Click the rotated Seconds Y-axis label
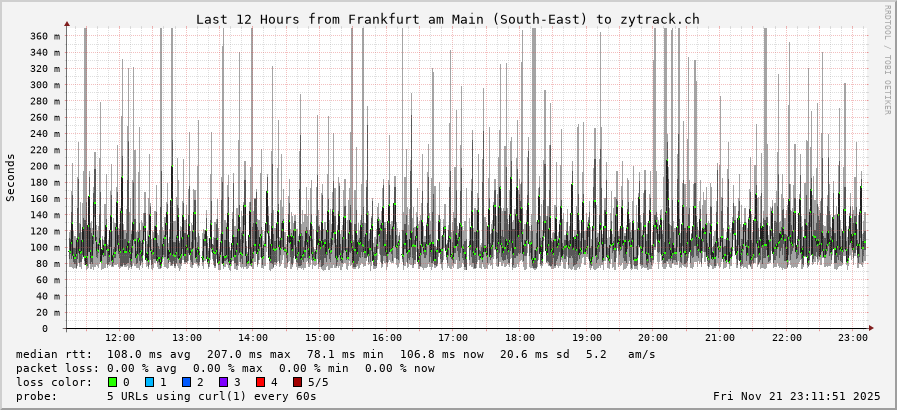The image size is (897, 410). 11,177
